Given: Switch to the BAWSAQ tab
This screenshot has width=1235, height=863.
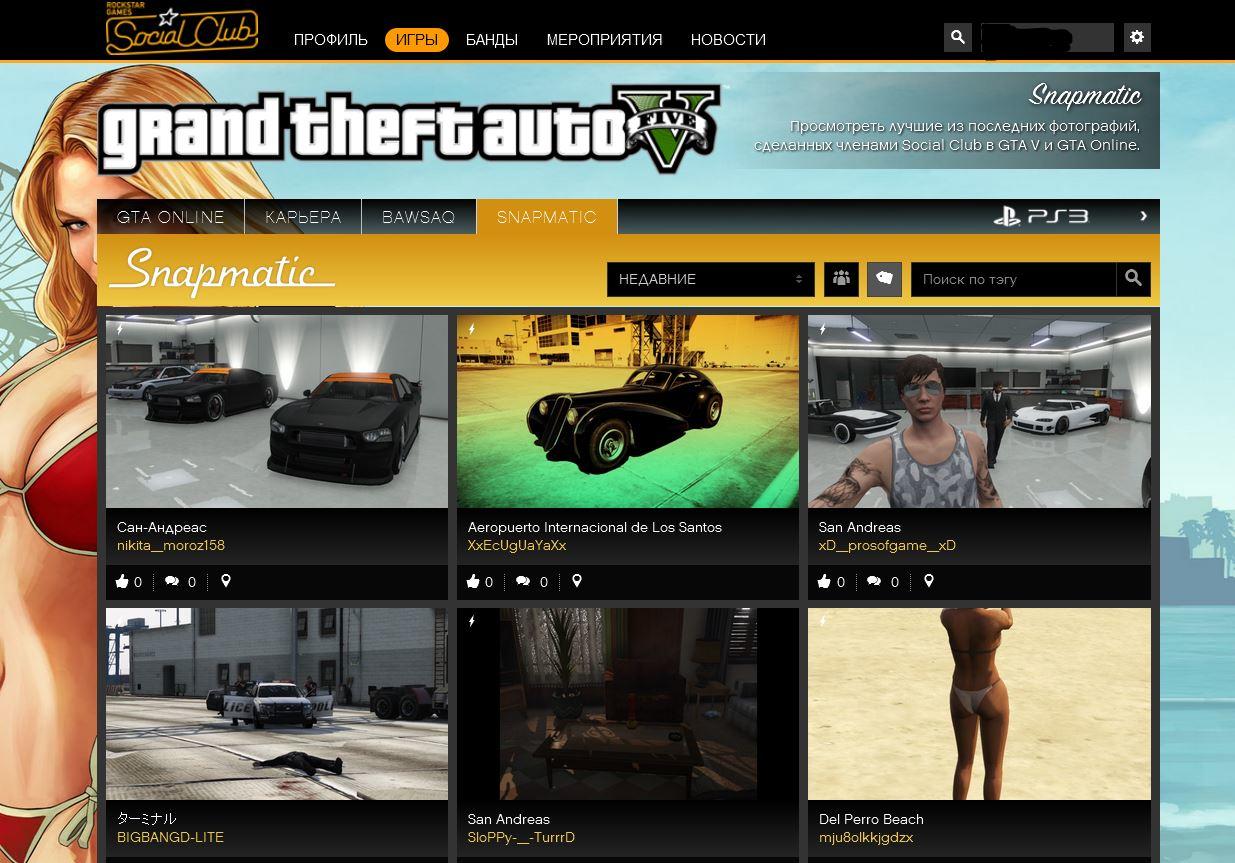Looking at the screenshot, I should (419, 217).
